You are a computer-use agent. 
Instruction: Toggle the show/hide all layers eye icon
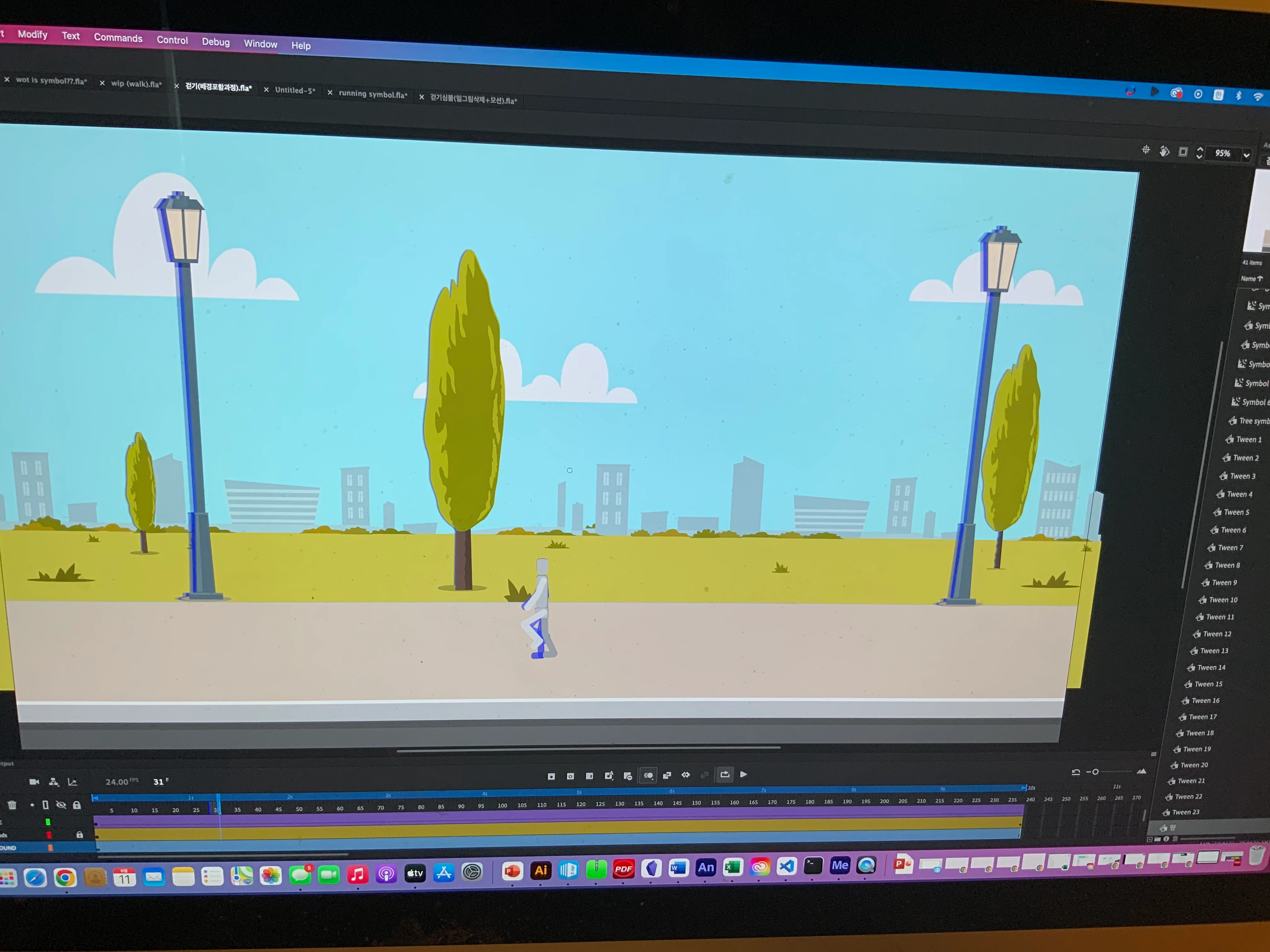point(61,805)
